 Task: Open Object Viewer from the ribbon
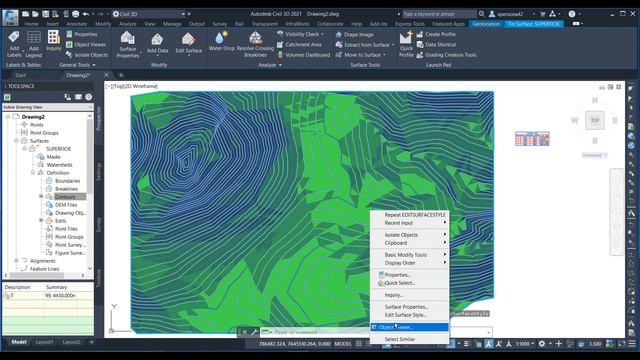(86, 44)
